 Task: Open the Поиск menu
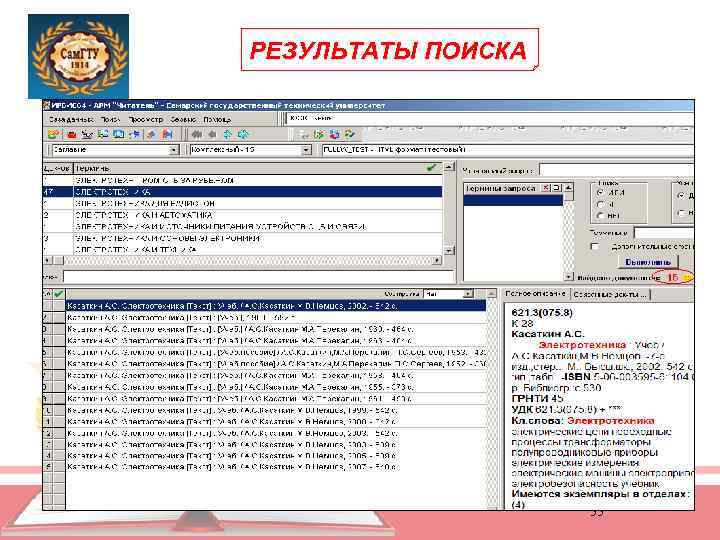point(110,119)
